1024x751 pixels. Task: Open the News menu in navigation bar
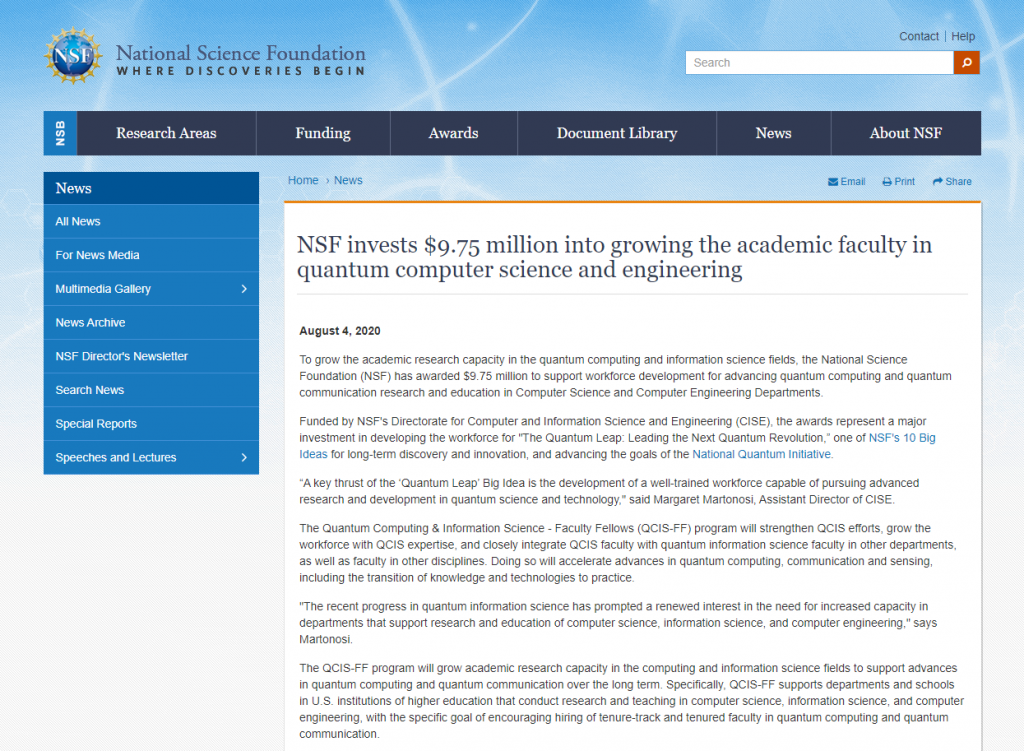[774, 133]
